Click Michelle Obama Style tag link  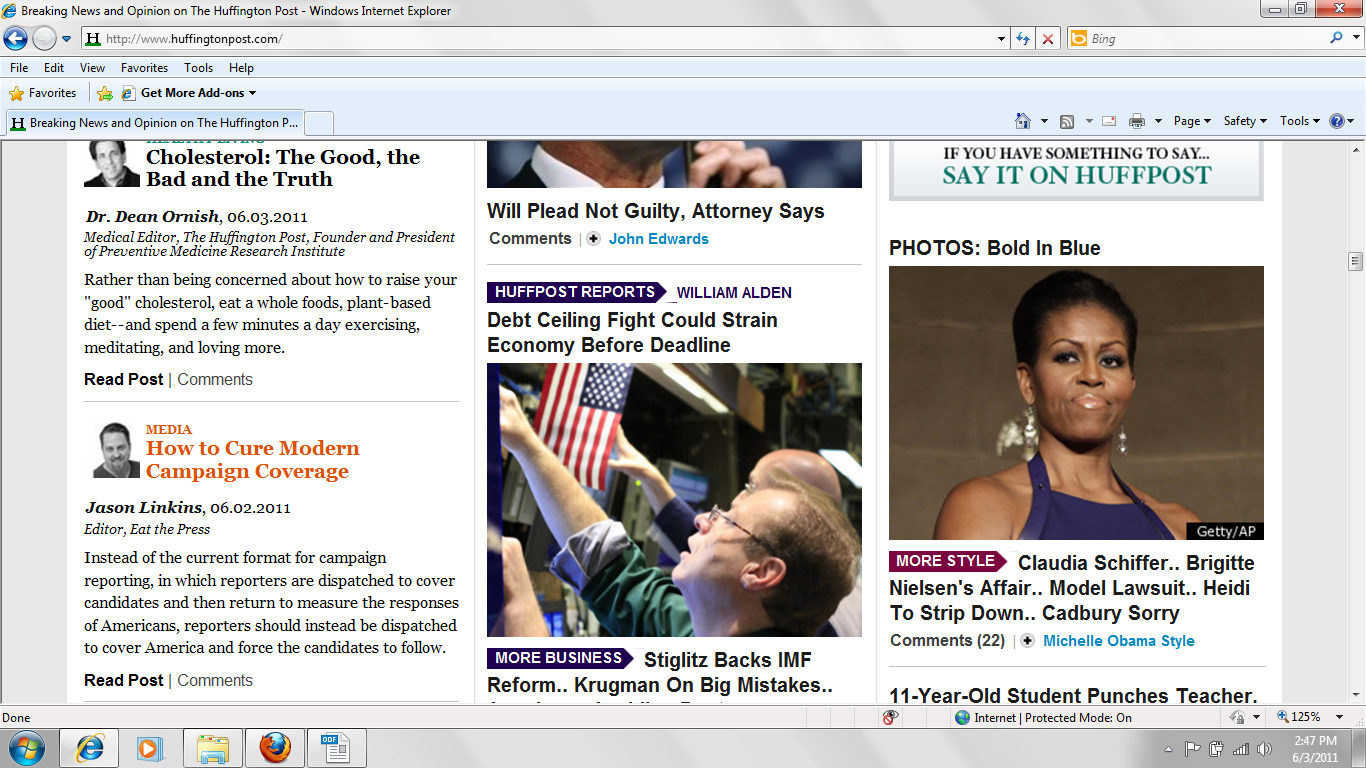(x=1119, y=641)
